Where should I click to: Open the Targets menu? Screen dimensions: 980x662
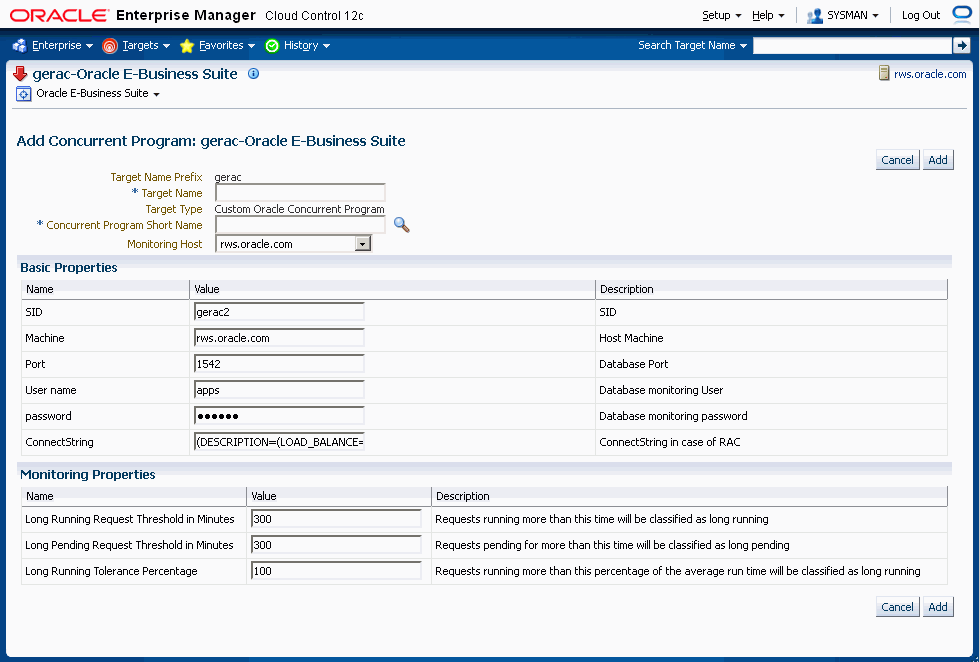tap(146, 46)
